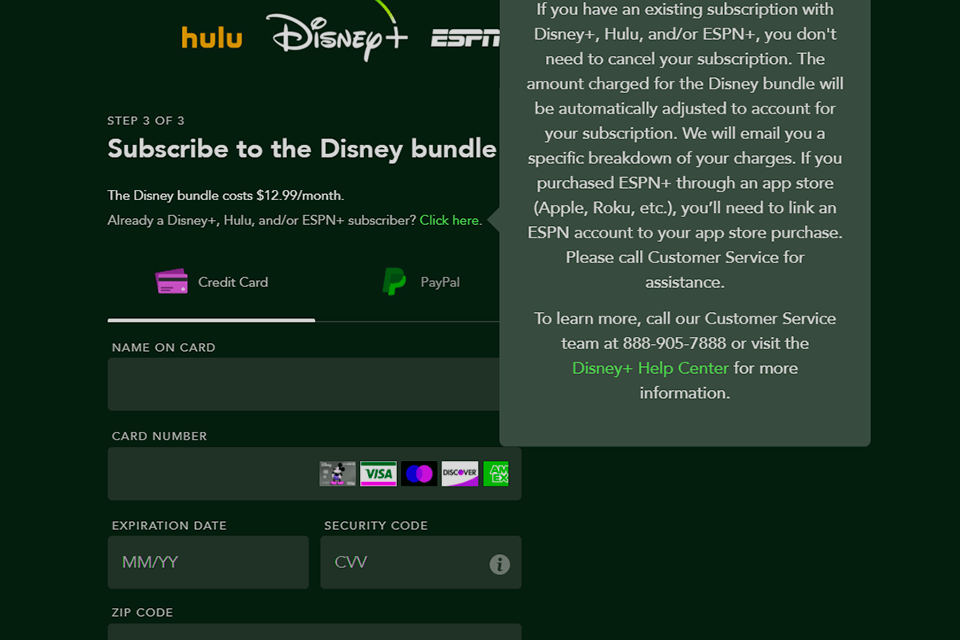The image size is (960, 640).
Task: Click the Disney+ logo
Action: (x=337, y=31)
